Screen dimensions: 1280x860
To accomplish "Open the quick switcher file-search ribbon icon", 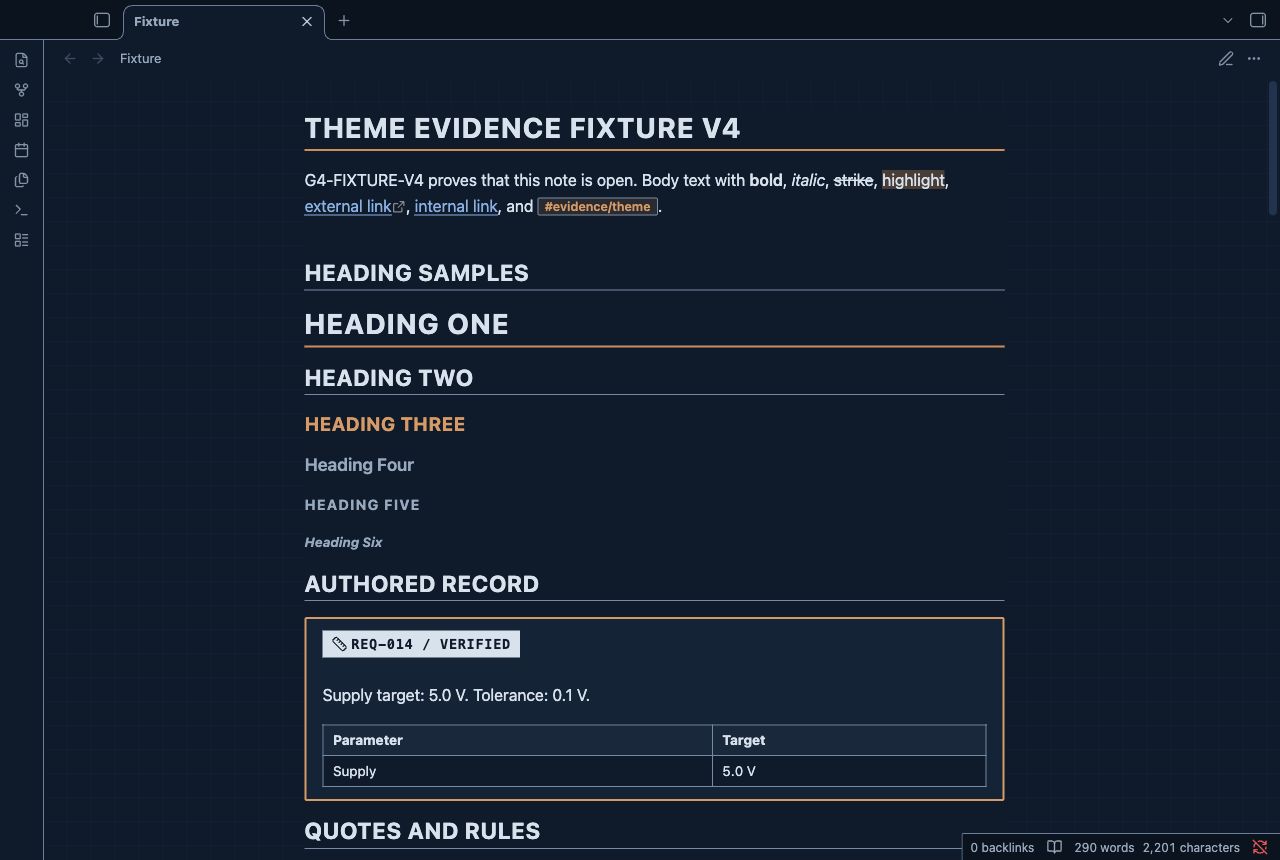I will pyautogui.click(x=21, y=60).
